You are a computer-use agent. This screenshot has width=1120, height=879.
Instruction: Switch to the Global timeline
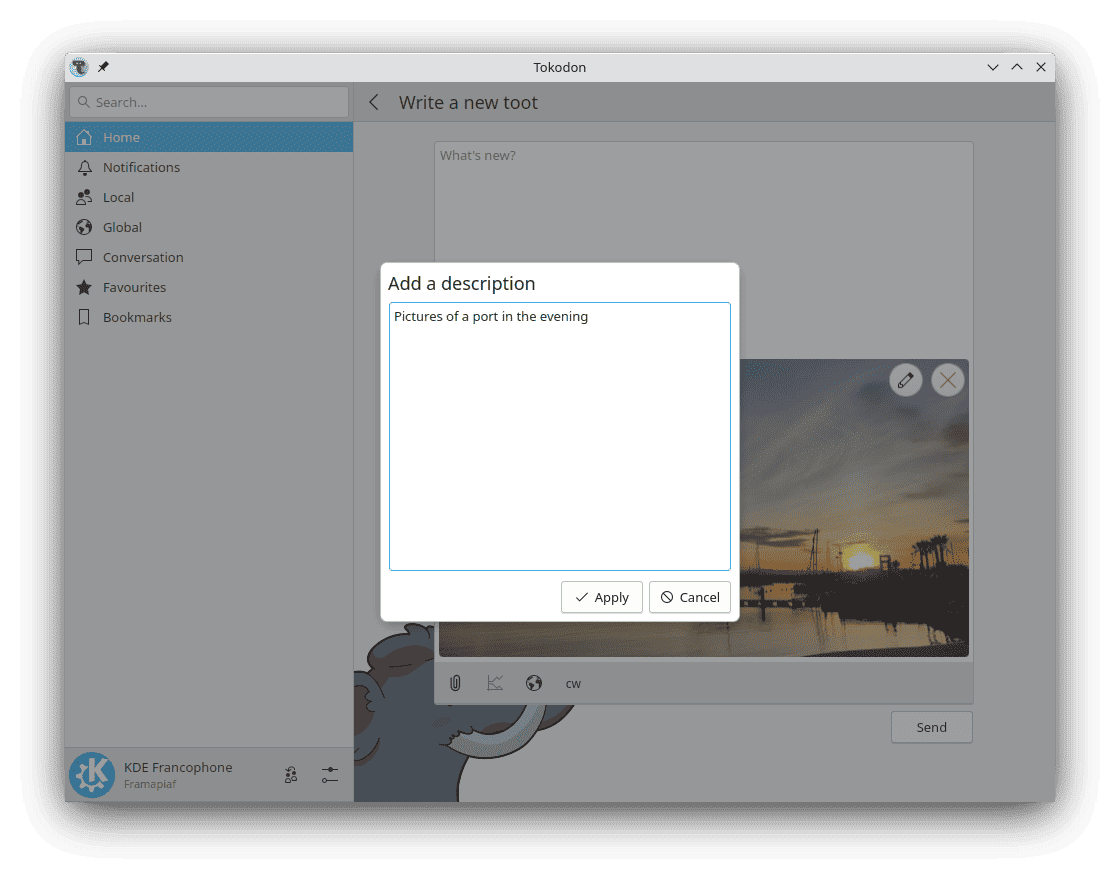[x=209, y=227]
